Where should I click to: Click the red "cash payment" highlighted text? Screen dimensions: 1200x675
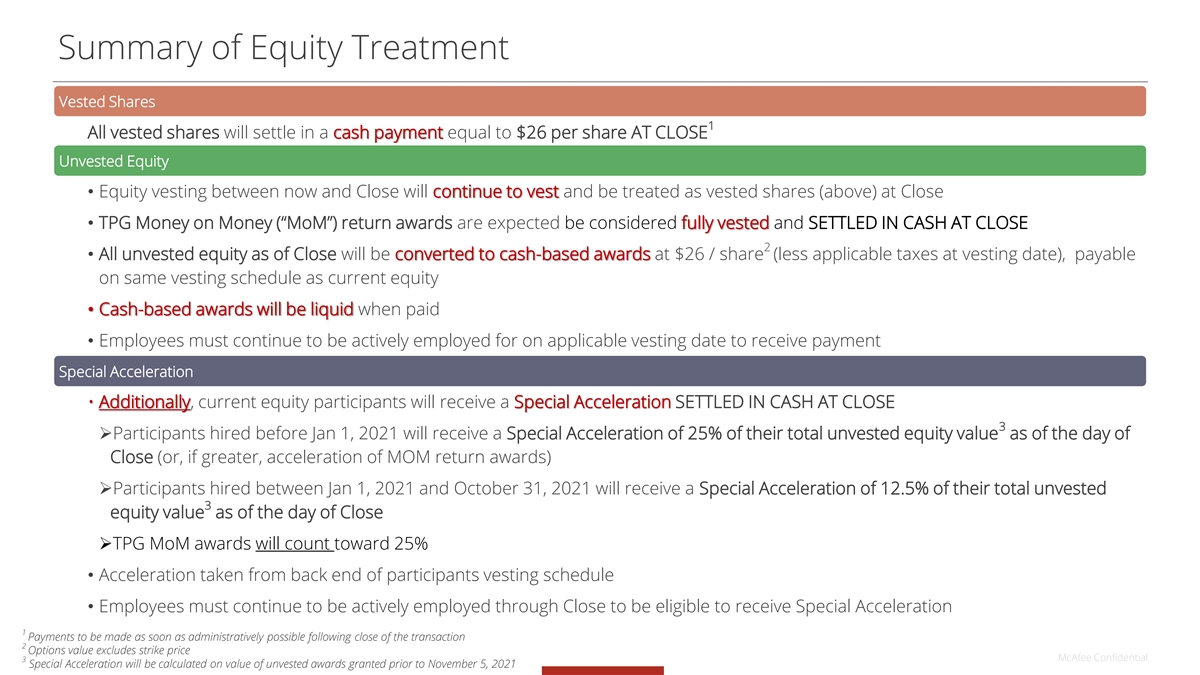pos(388,133)
